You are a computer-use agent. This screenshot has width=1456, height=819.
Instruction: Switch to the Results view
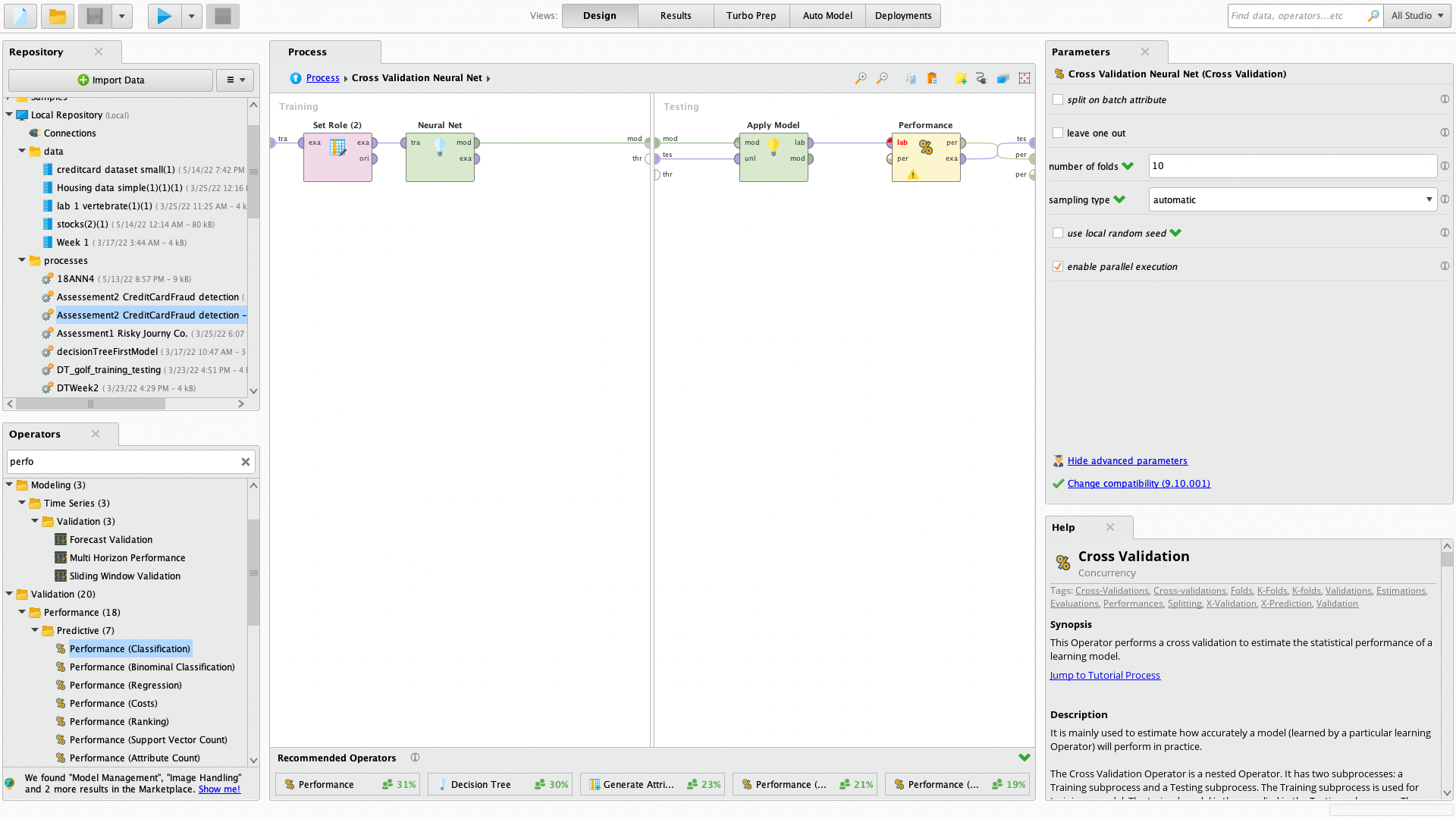(676, 16)
